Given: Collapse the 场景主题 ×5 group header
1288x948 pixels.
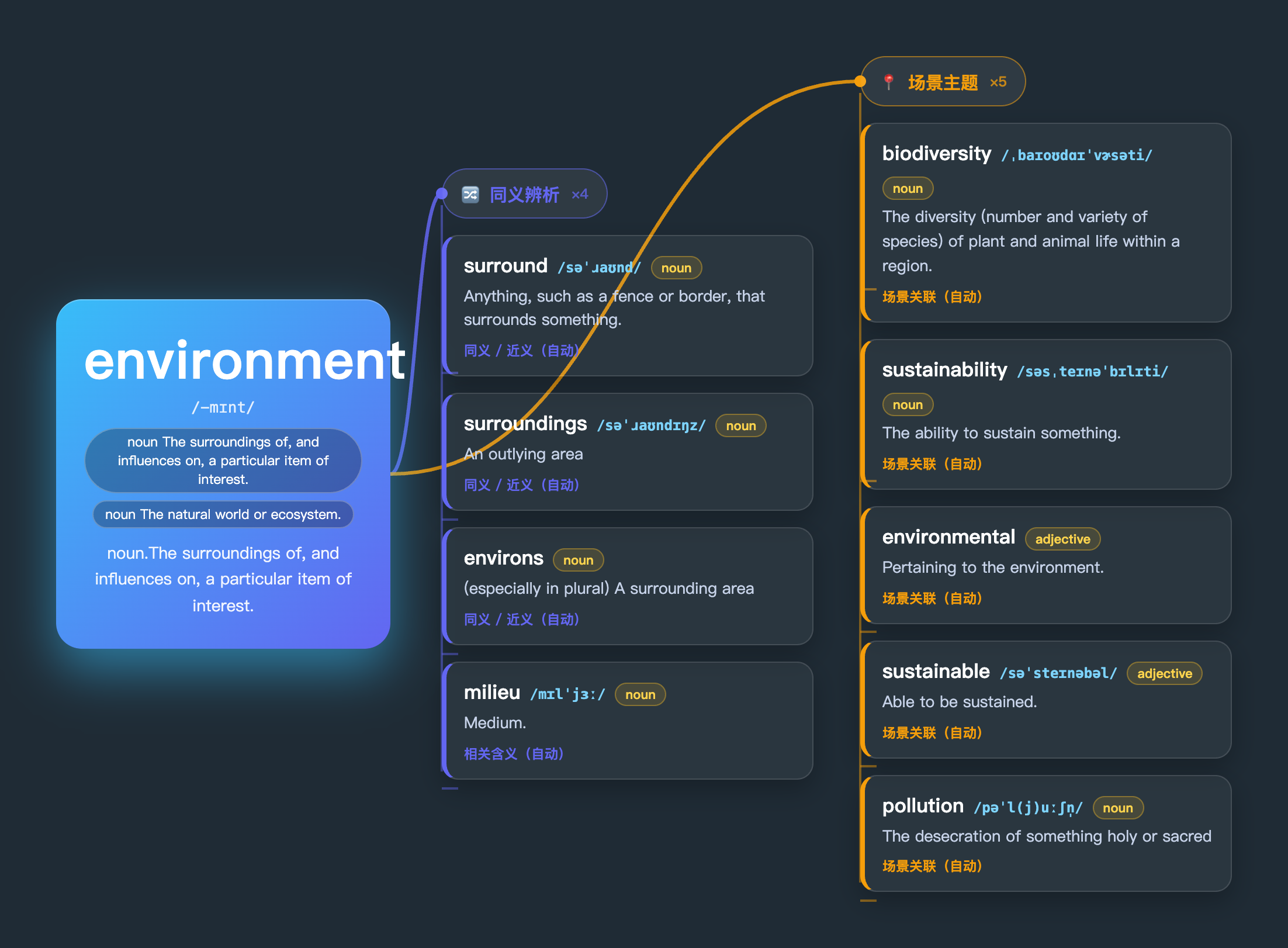Looking at the screenshot, I should 943,81.
